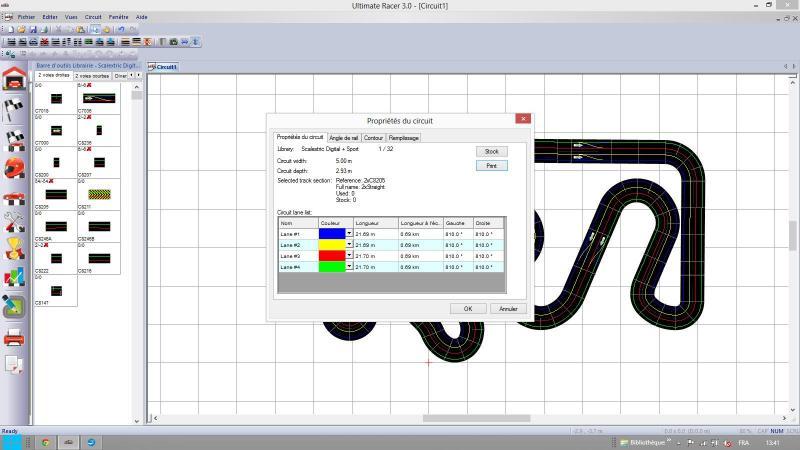
Task: Open color dropdown for Lane #1
Action: tap(349, 233)
